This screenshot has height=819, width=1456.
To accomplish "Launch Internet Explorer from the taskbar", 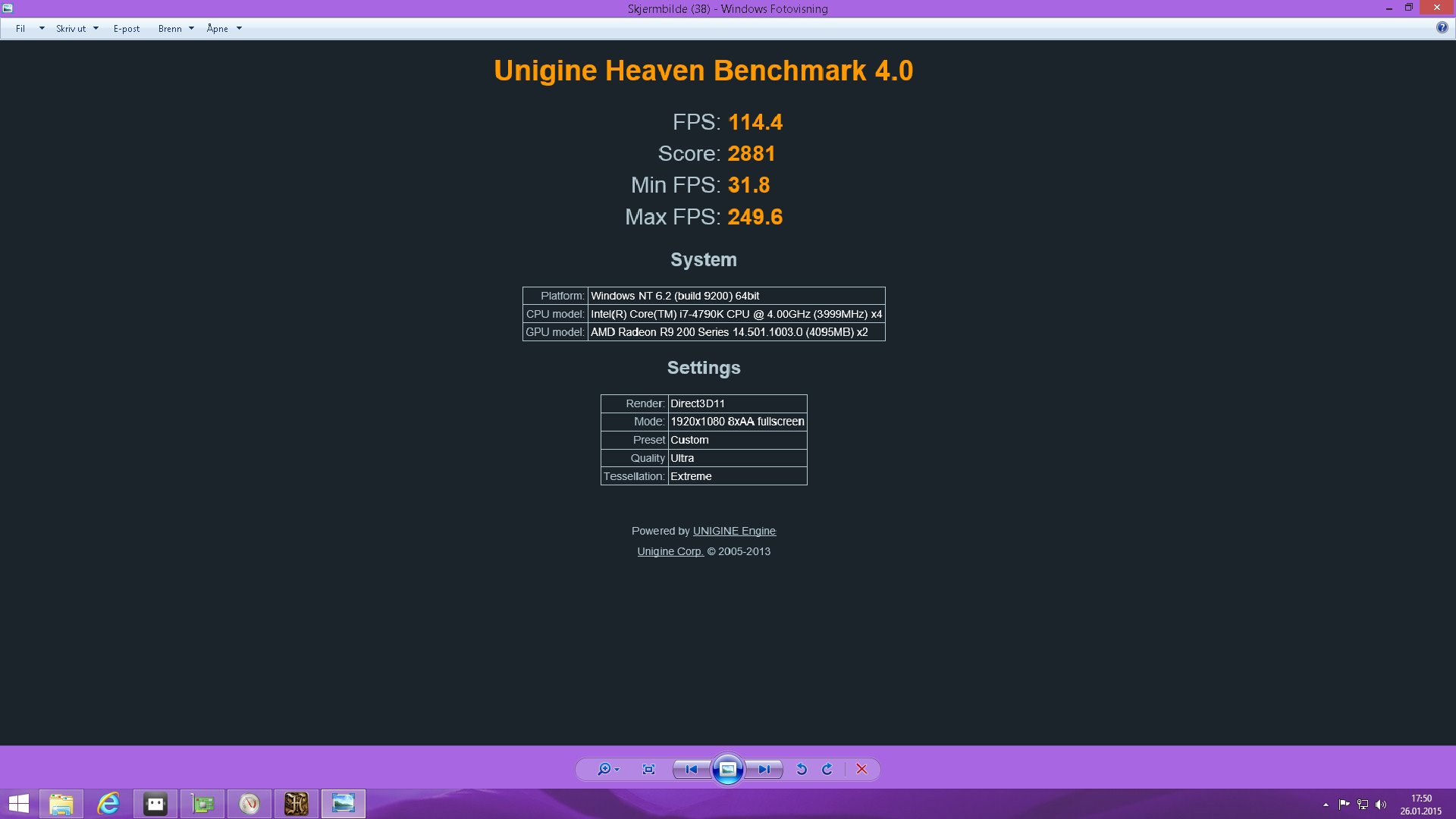I will 108,804.
